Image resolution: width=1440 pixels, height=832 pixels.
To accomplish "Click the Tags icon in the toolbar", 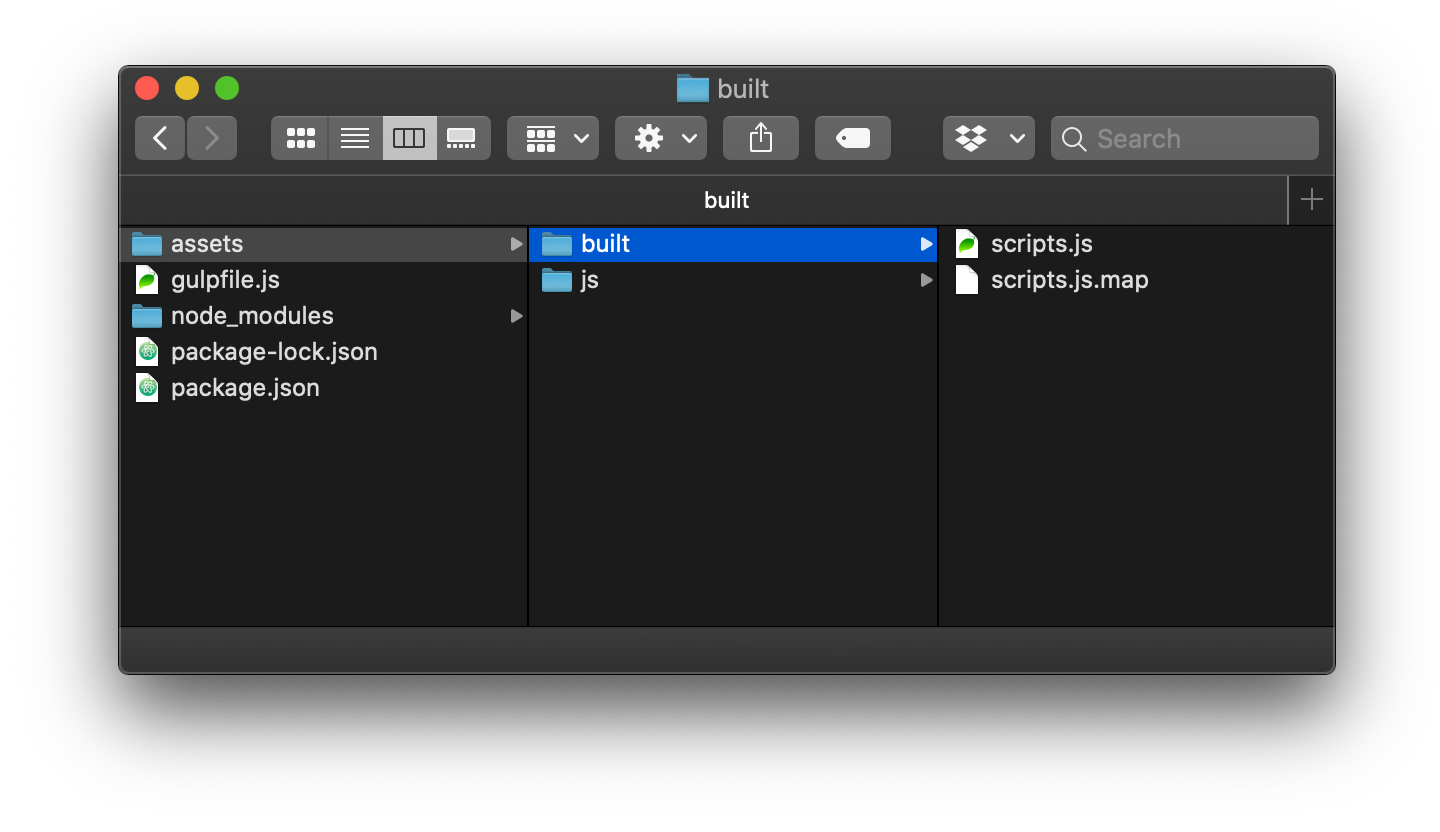I will pos(852,138).
